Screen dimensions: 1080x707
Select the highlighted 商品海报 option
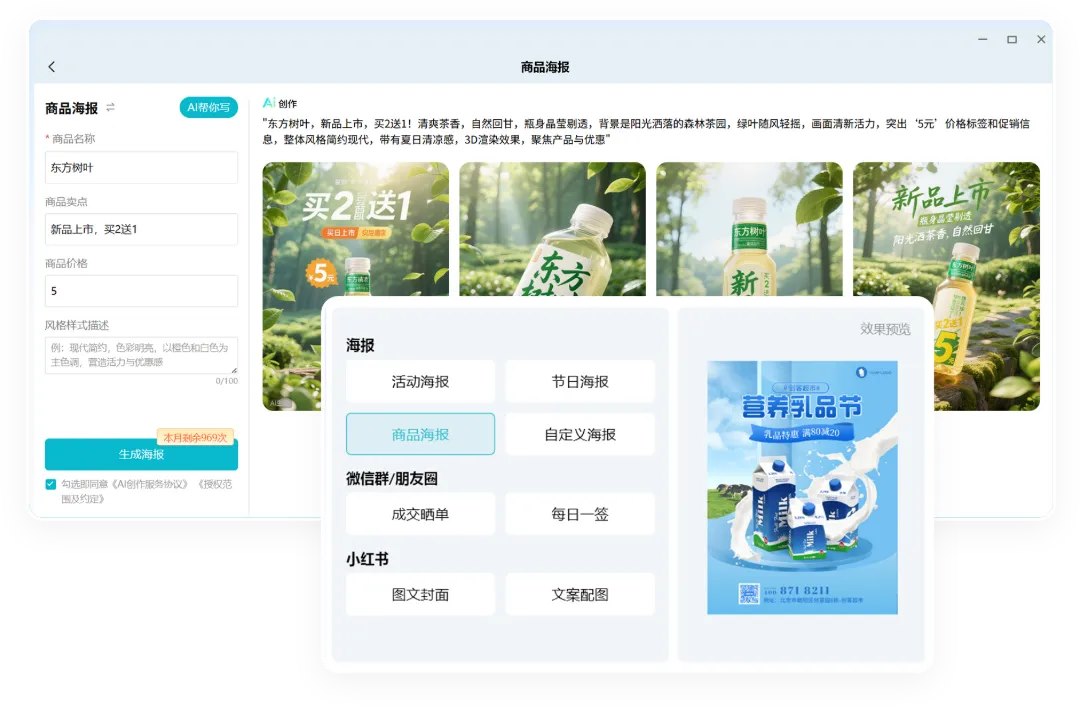tap(420, 434)
